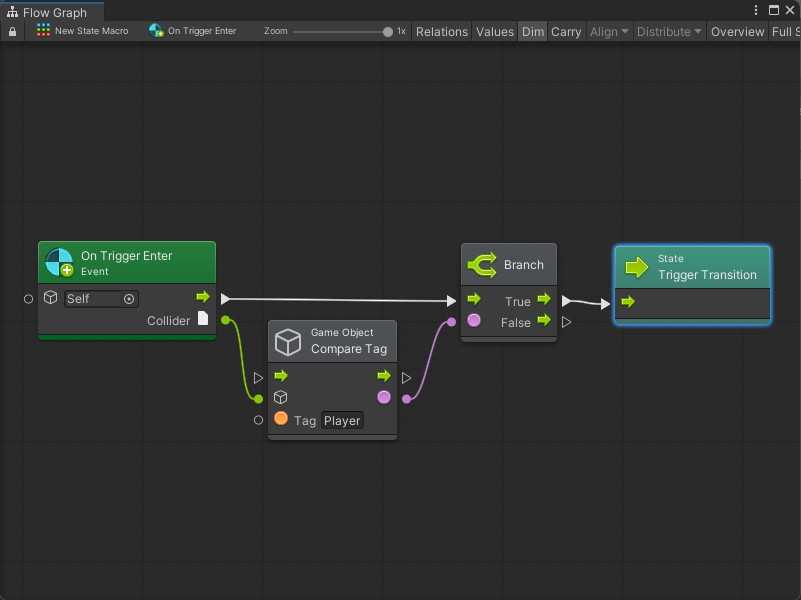
Task: Click the Collider output port icon
Action: 203,319
